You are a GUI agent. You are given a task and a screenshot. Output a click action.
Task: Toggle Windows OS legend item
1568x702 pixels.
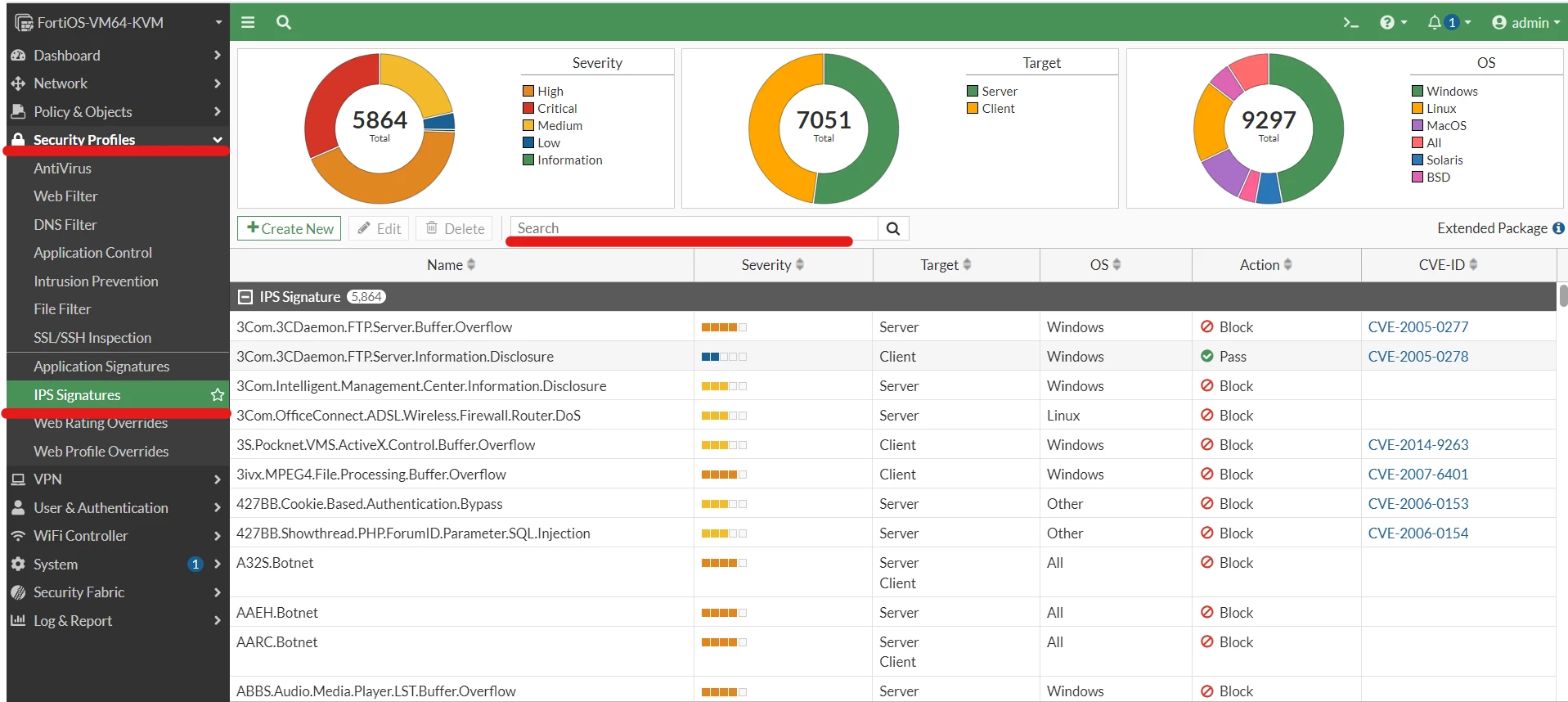click(x=1444, y=92)
